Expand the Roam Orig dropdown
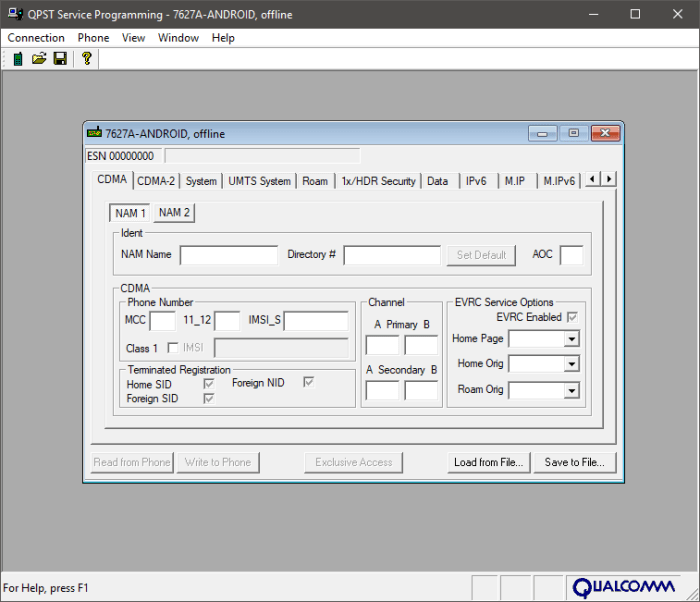 coord(571,391)
